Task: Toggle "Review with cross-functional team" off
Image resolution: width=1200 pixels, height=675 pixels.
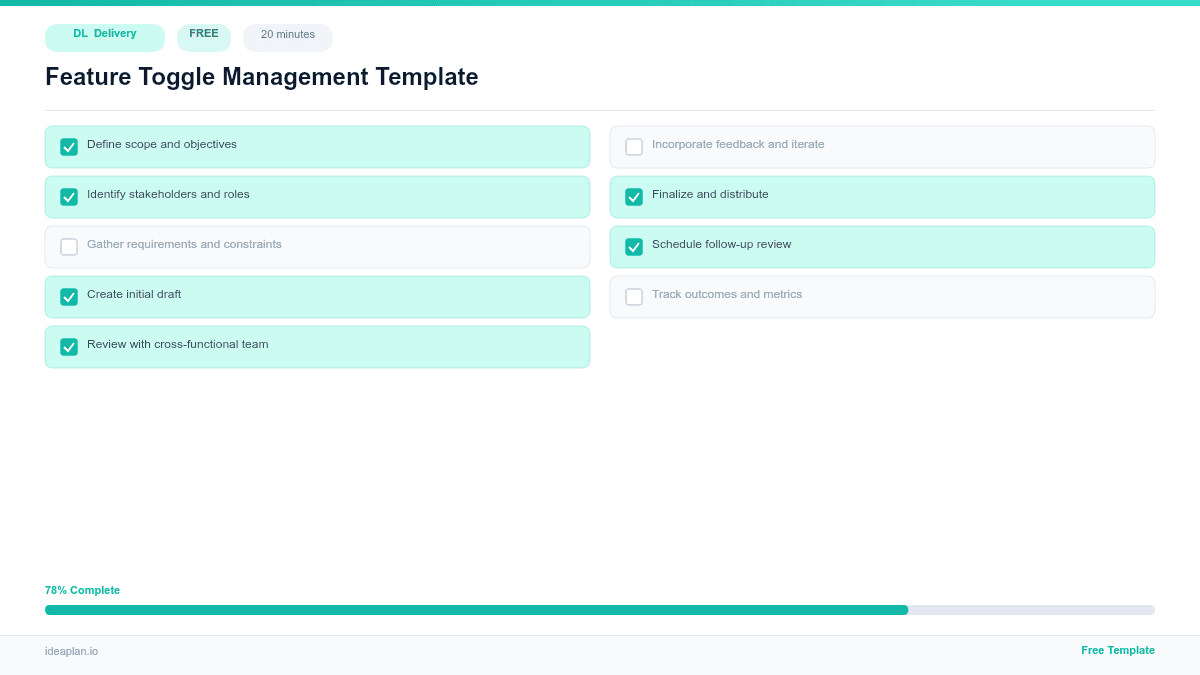Action: (69, 346)
